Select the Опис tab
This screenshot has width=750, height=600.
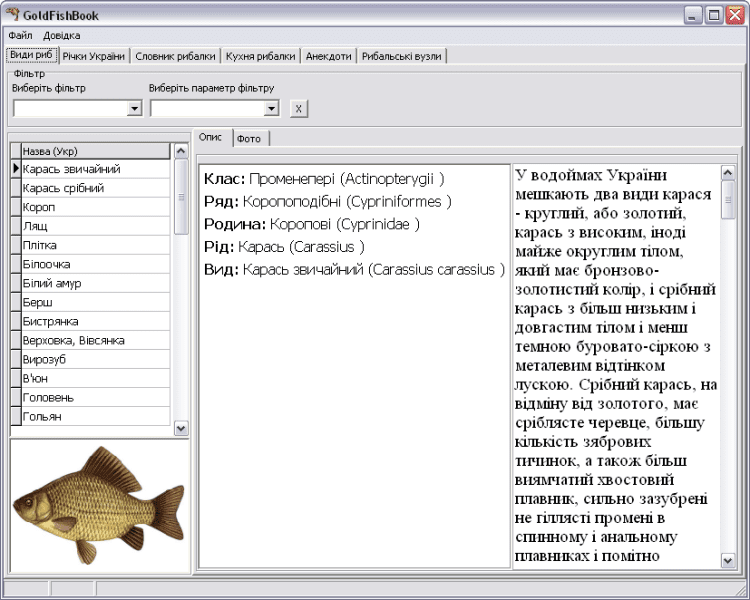pos(211,137)
